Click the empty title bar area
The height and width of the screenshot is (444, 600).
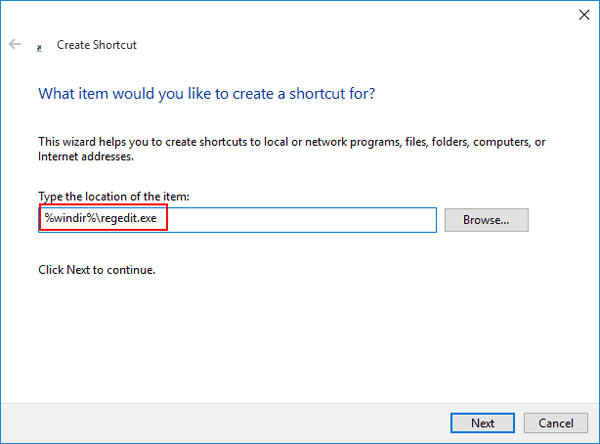[300, 15]
